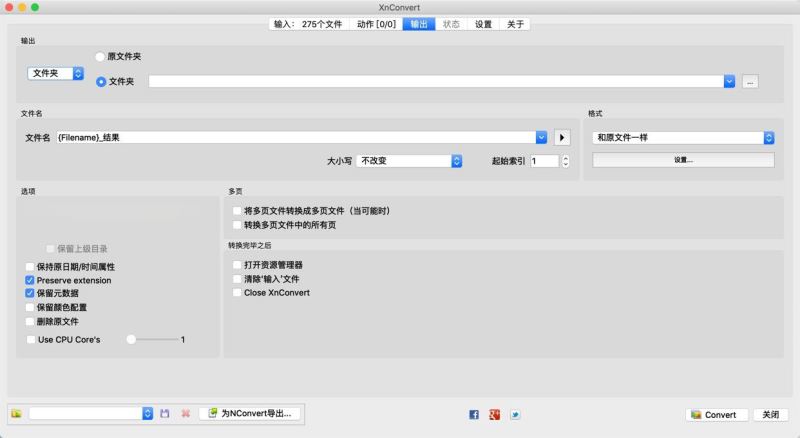Open the preset selection combo box at bottom
Viewport: 800px width, 438px height.
(91, 413)
